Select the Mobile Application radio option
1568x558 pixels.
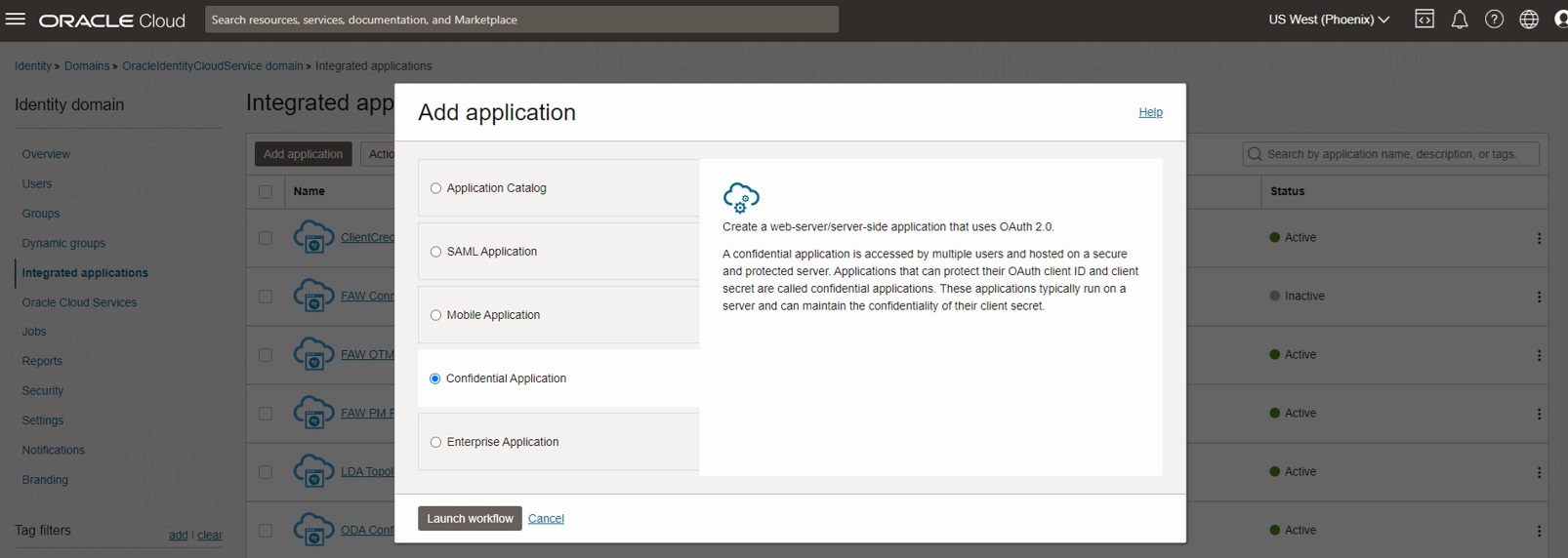[435, 315]
